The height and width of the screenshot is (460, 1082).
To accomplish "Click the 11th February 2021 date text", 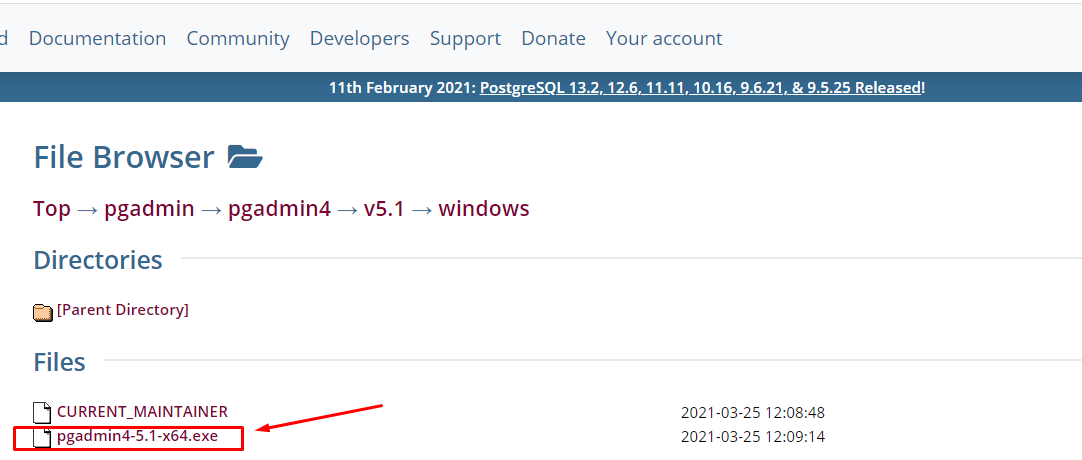I will [x=402, y=88].
